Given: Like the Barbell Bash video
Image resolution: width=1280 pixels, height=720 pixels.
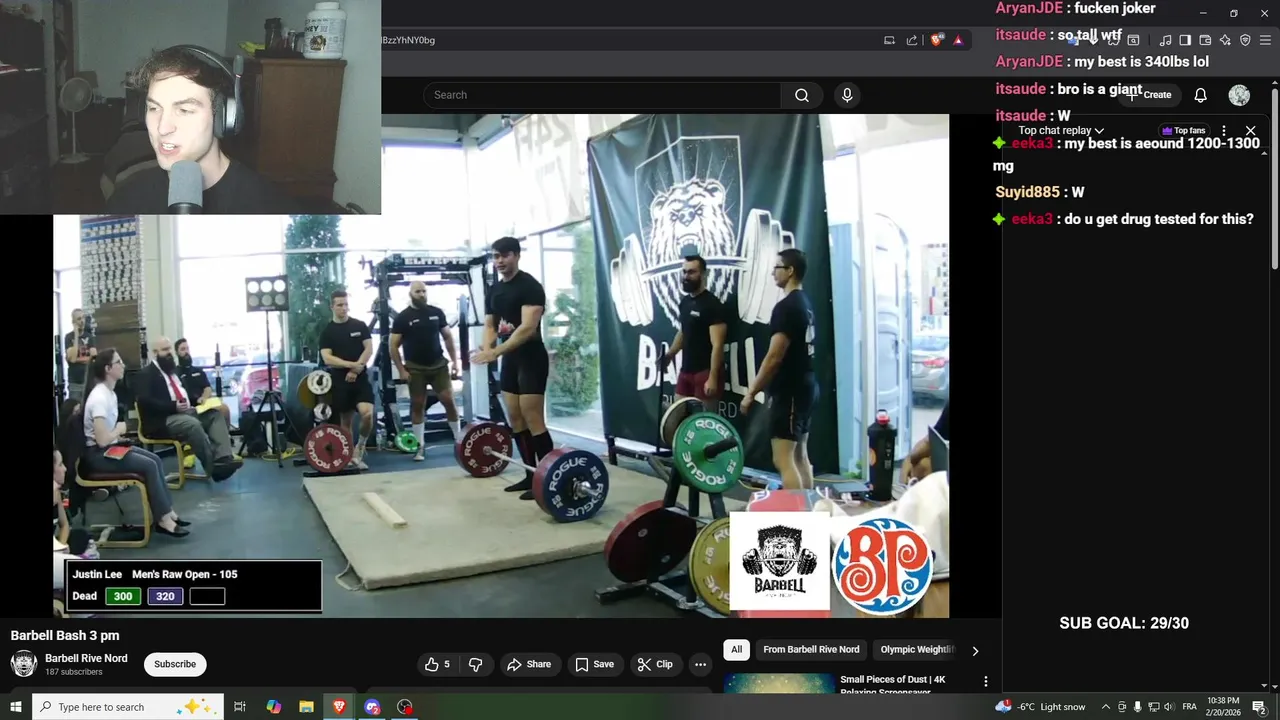Looking at the screenshot, I should pyautogui.click(x=436, y=664).
